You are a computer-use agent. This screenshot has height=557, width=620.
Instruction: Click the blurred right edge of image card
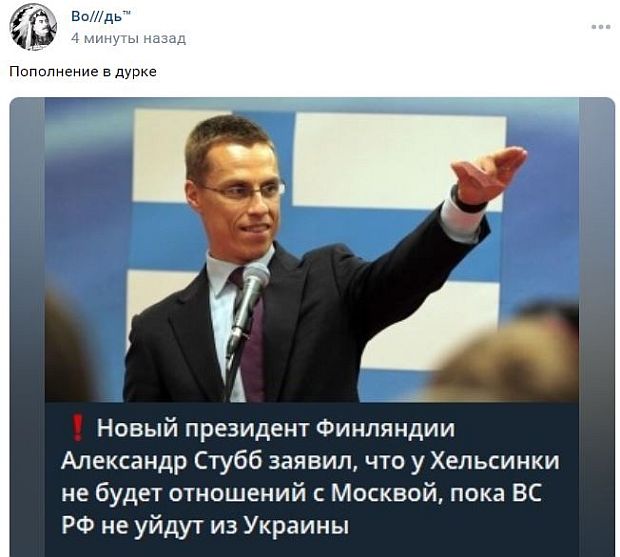(x=597, y=327)
